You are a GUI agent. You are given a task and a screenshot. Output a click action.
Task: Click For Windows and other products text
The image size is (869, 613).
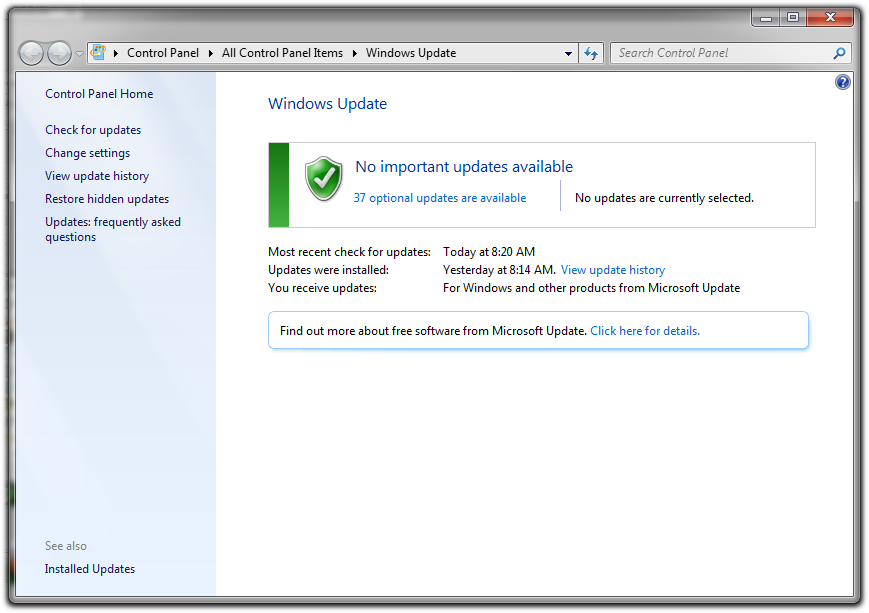[591, 288]
